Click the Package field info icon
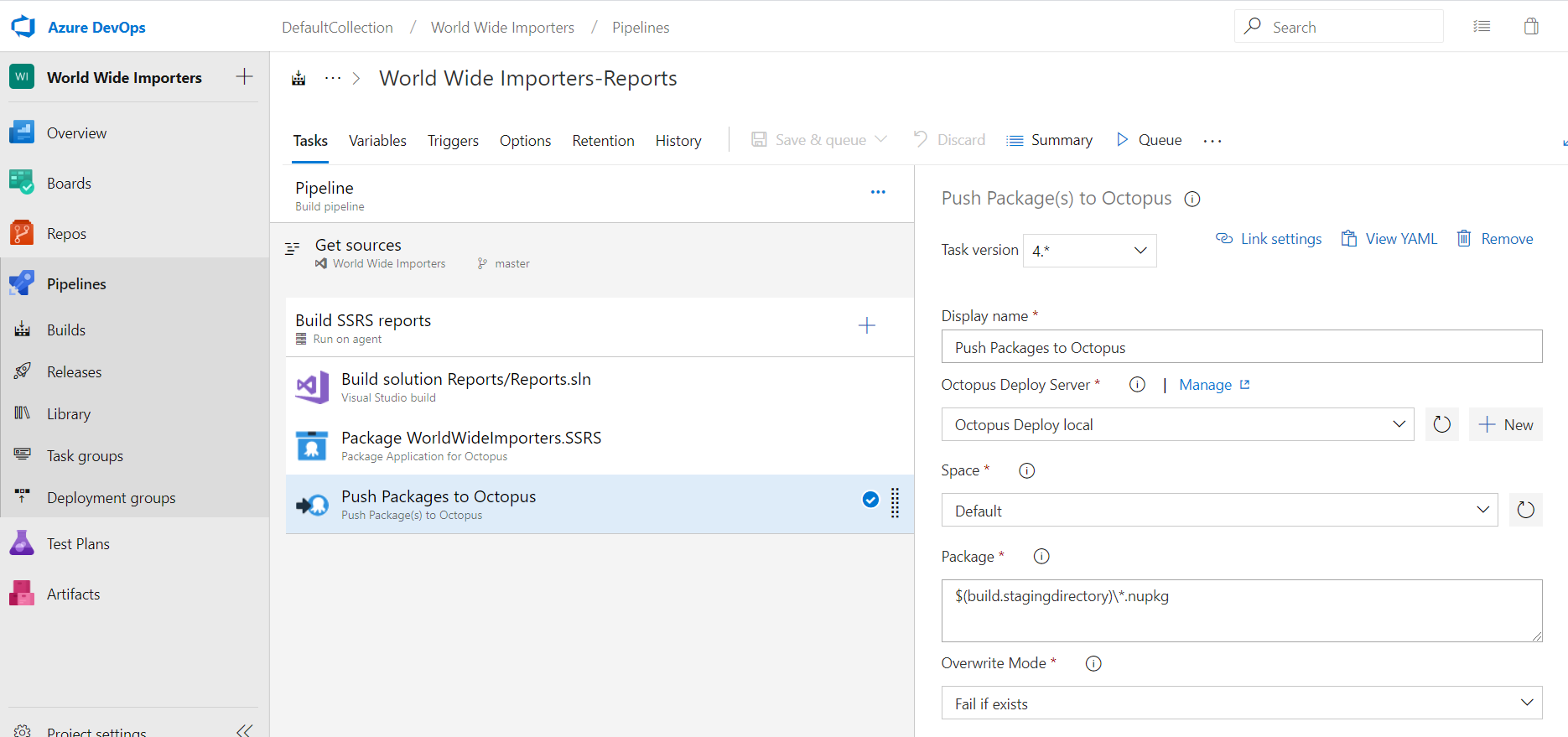 (x=1041, y=557)
